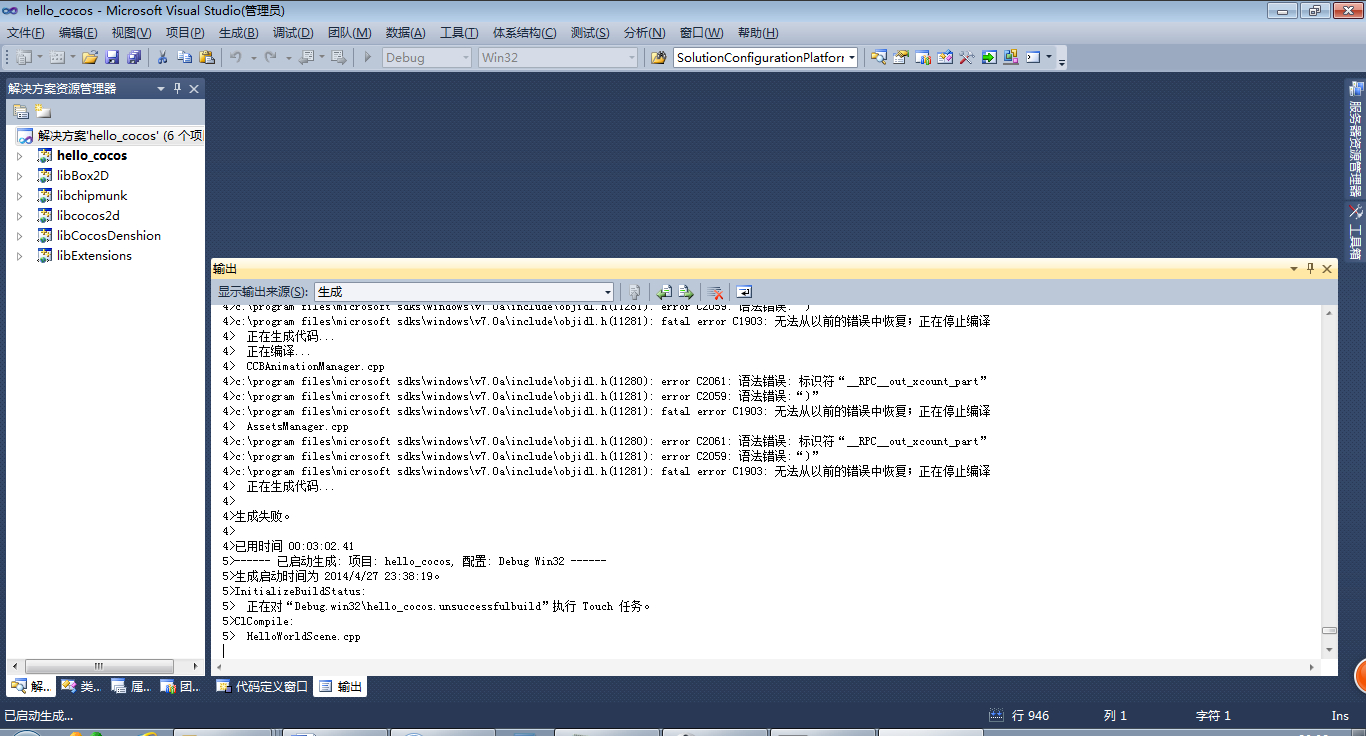Expand the hello_cocos project node
The width and height of the screenshot is (1366, 736).
19,156
